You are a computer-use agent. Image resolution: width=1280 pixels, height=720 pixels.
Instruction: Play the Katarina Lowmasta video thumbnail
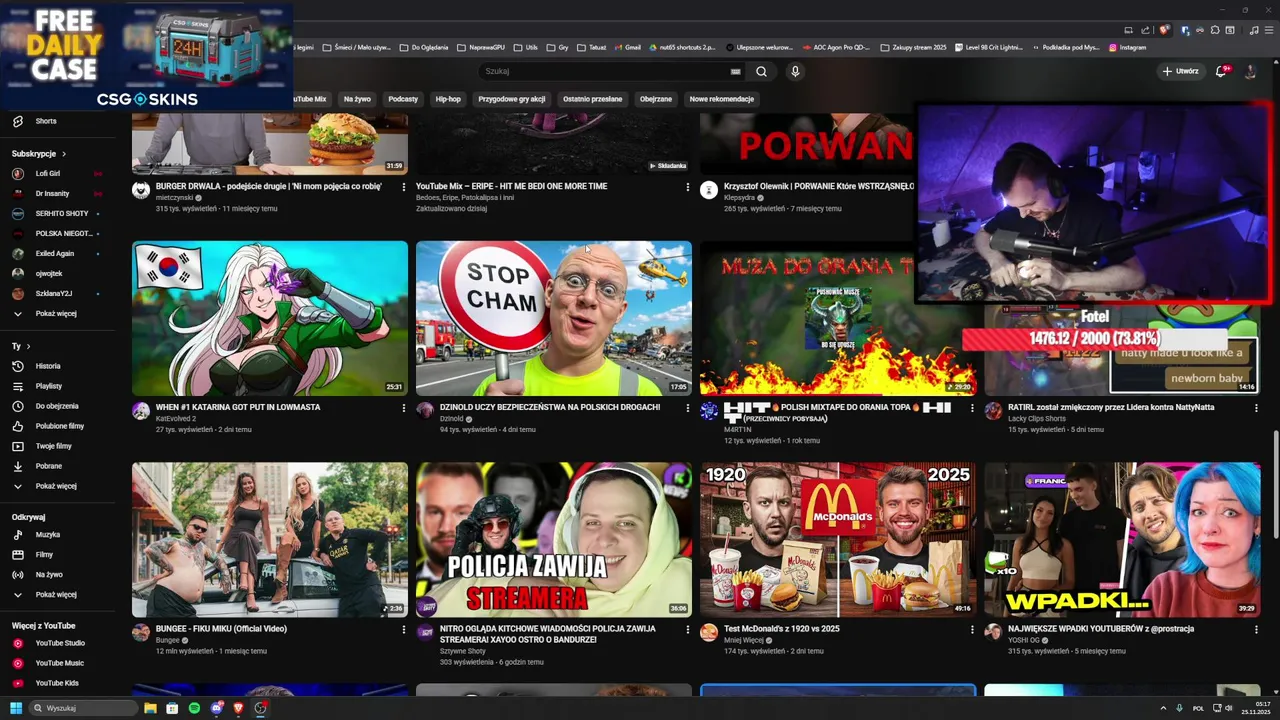click(x=270, y=318)
